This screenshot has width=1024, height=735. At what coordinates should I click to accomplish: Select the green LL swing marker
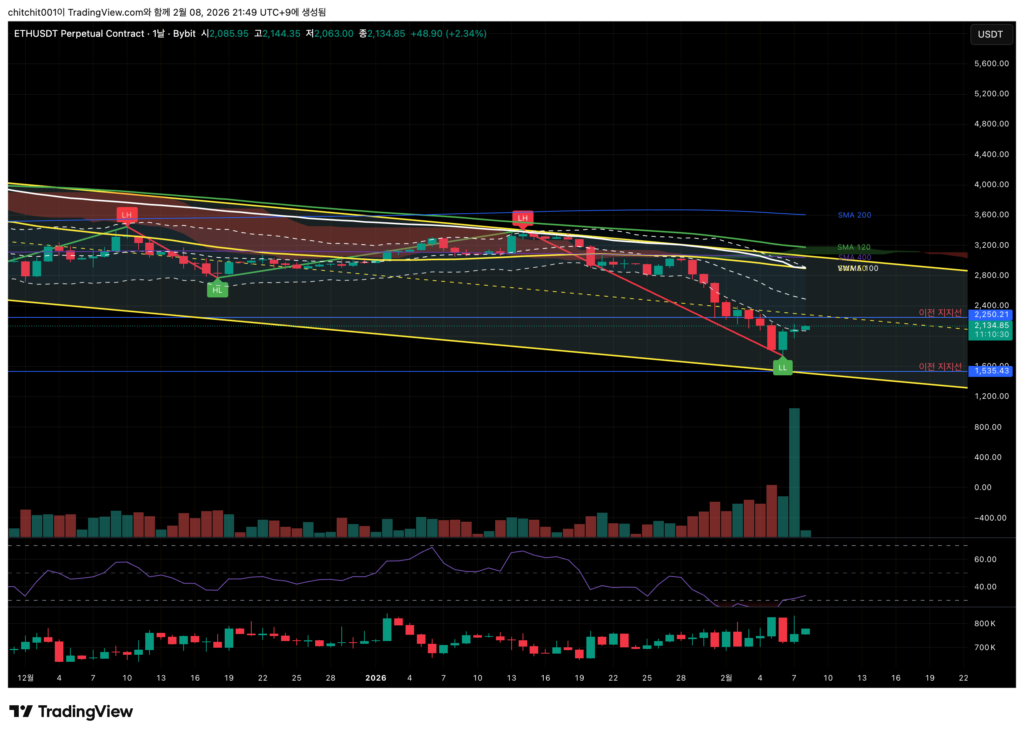783,368
